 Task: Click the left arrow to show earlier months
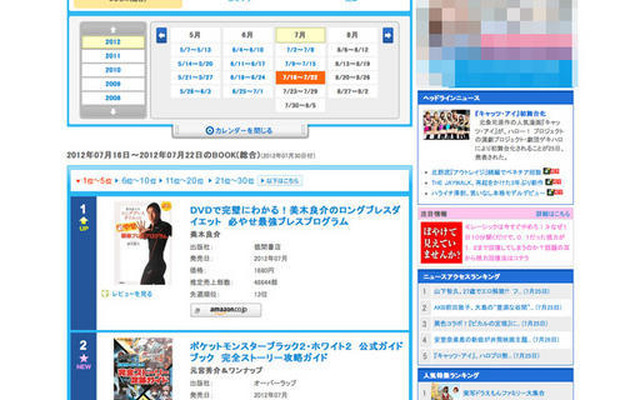coord(162,36)
